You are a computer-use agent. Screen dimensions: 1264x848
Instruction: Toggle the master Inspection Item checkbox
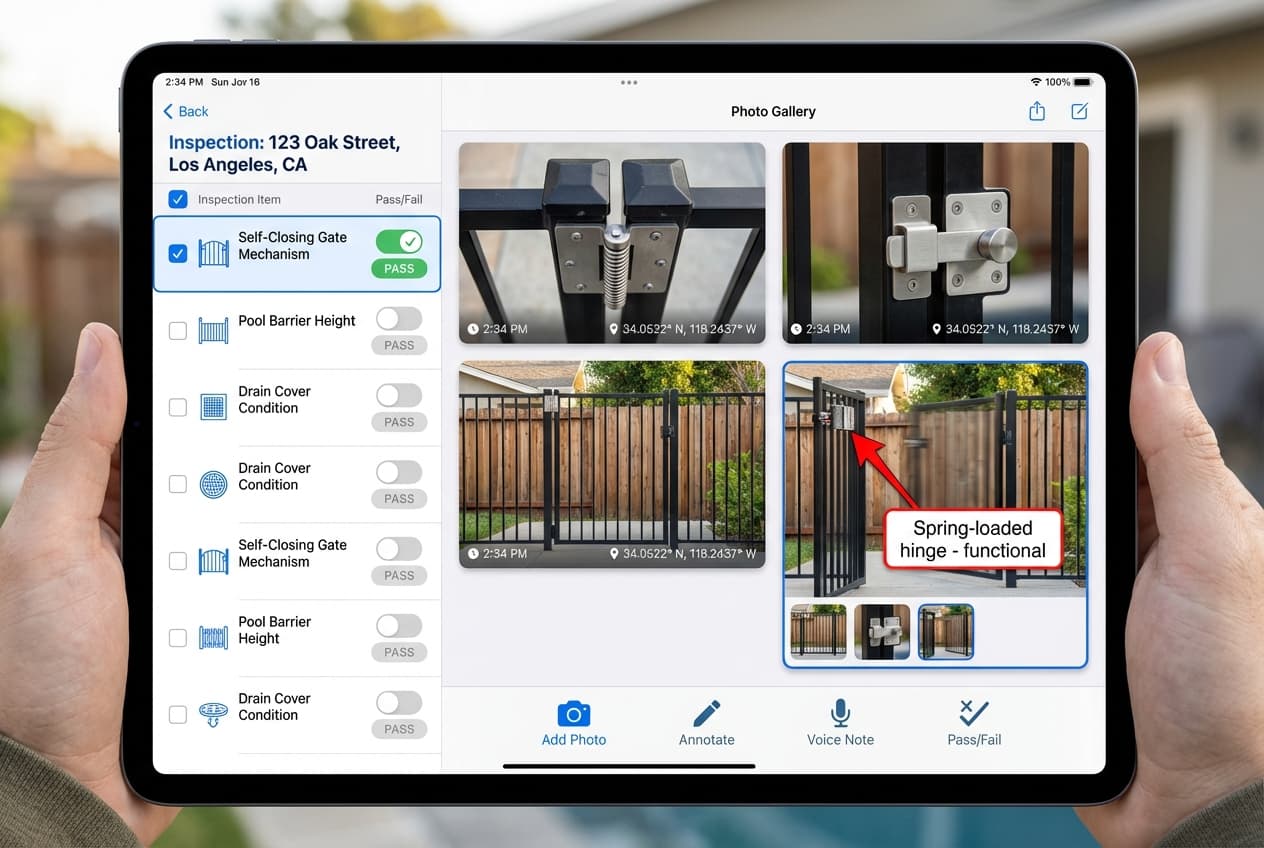pyautogui.click(x=177, y=199)
